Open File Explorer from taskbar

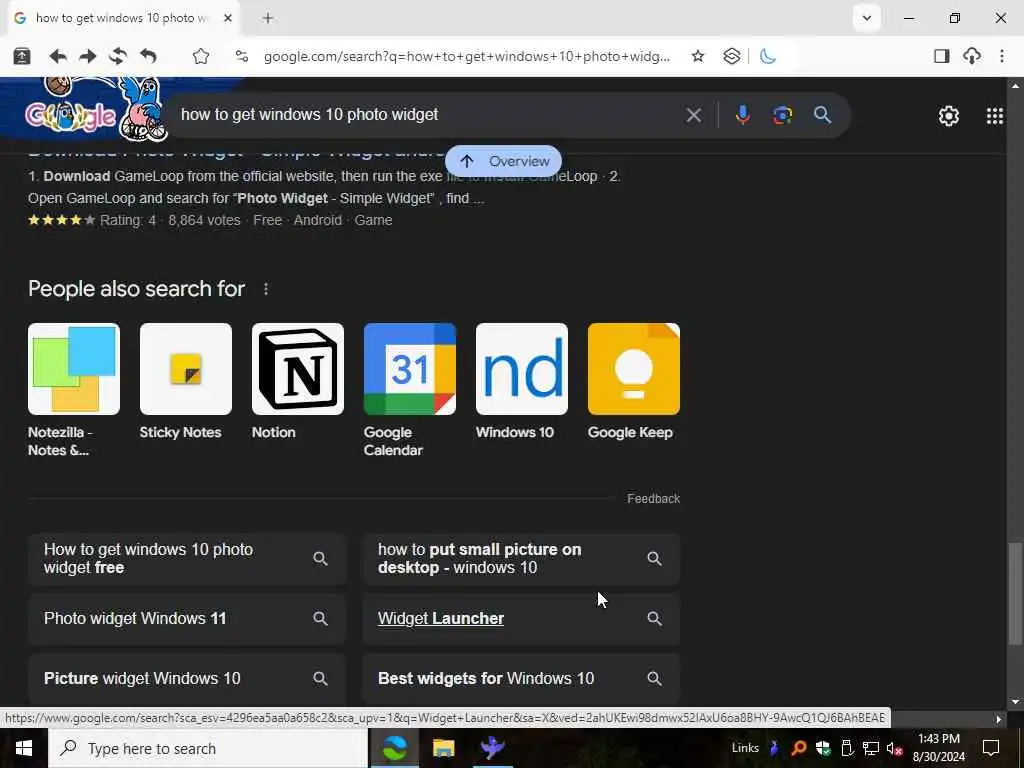(x=443, y=748)
